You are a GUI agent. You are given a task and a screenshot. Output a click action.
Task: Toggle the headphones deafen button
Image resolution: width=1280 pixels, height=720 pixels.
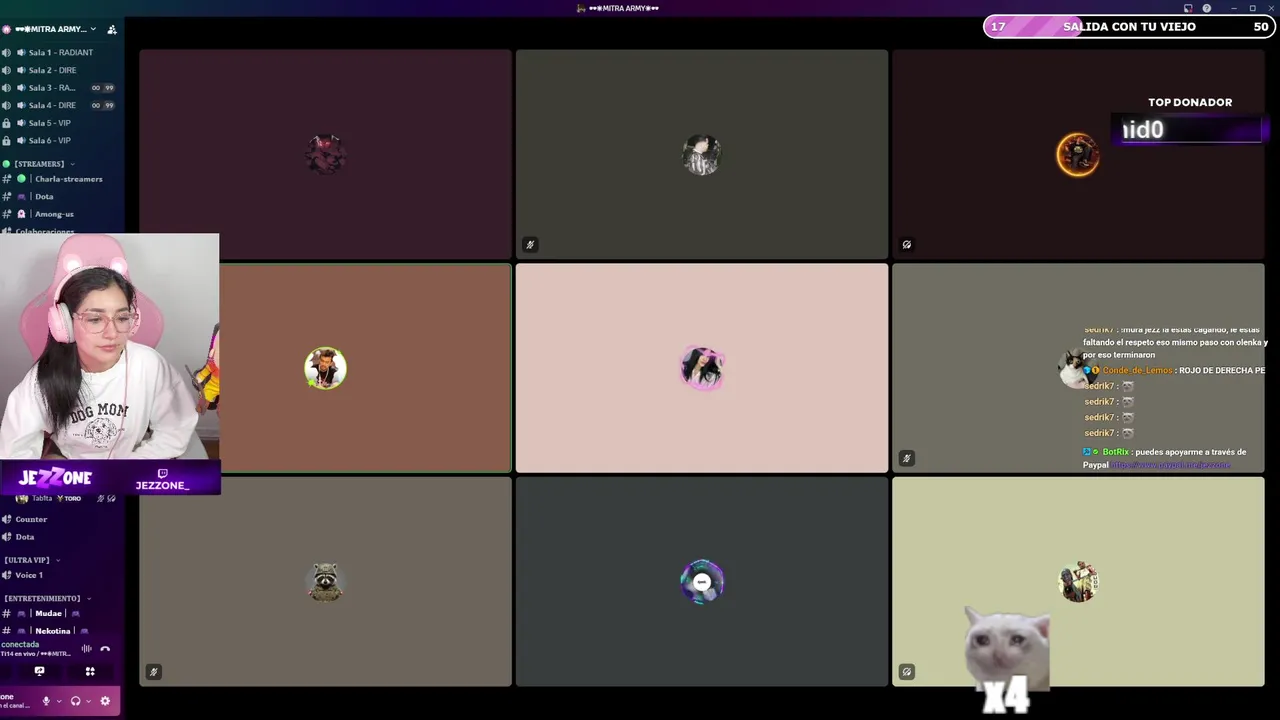coord(75,701)
